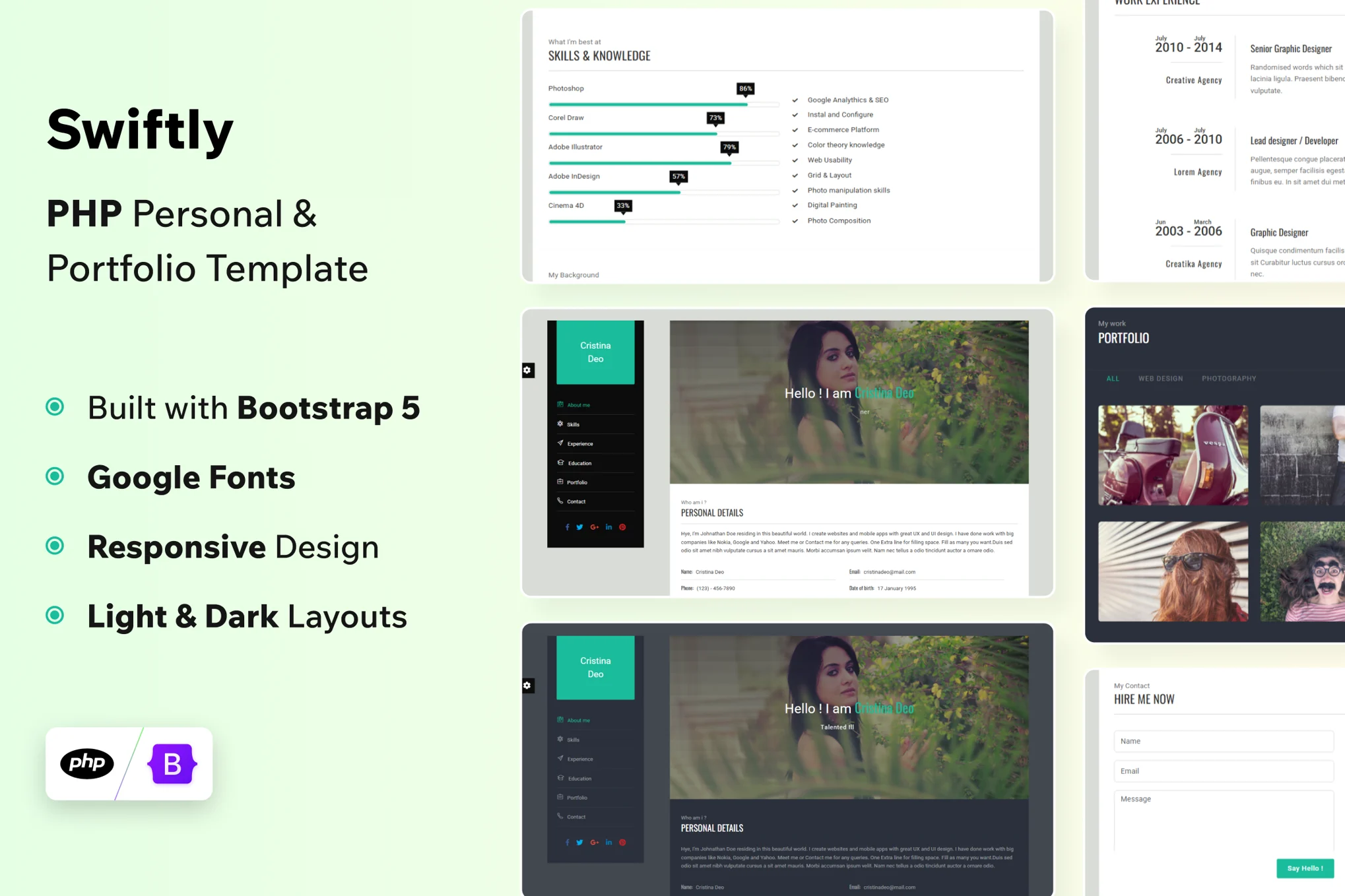Select the ALL portfolio filter tab
Image resolution: width=1345 pixels, height=896 pixels.
point(1113,379)
